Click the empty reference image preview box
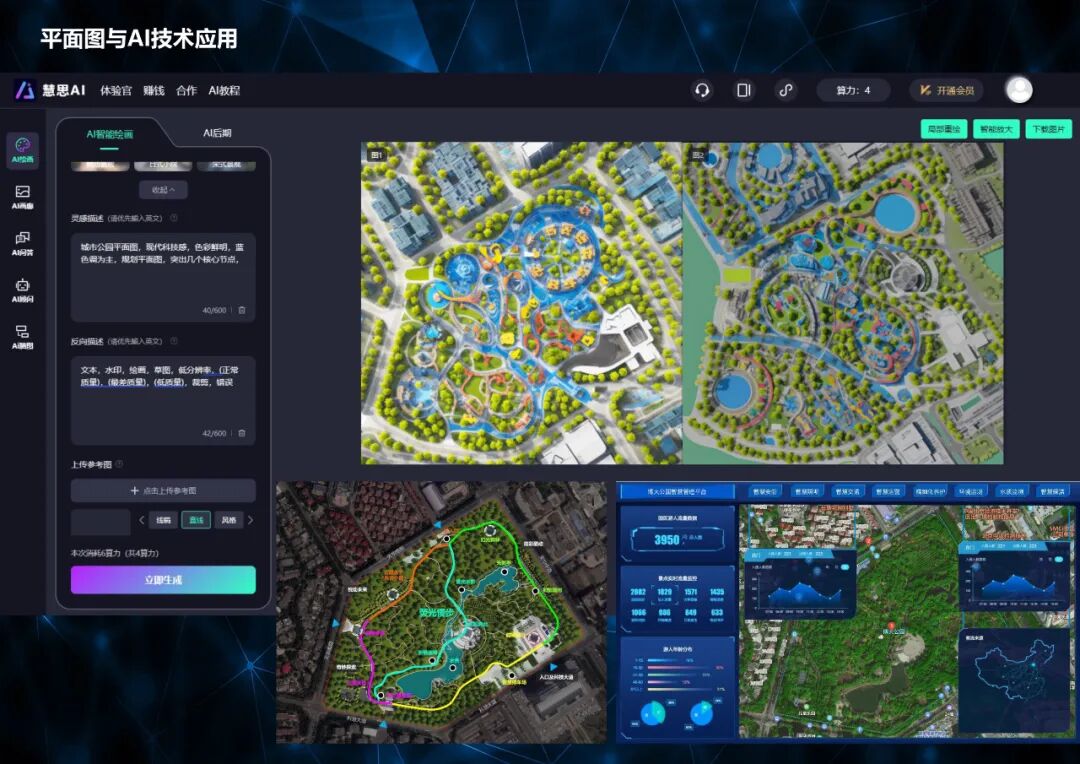 pyautogui.click(x=101, y=522)
